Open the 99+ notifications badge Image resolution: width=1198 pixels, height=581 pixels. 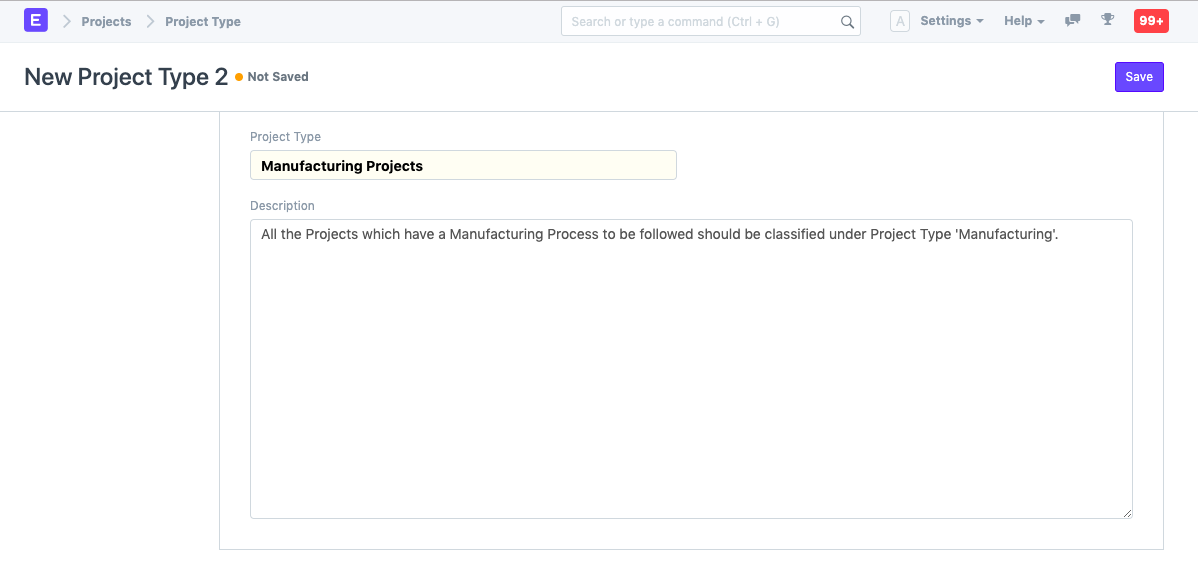point(1151,21)
